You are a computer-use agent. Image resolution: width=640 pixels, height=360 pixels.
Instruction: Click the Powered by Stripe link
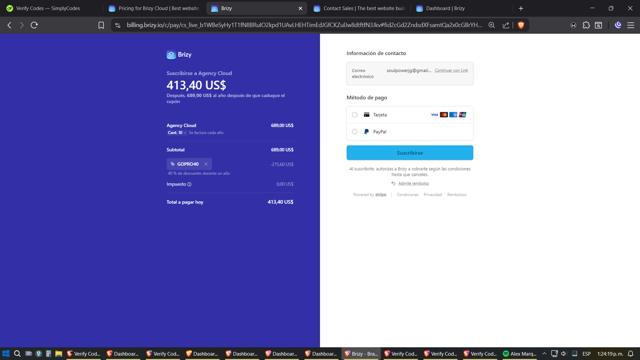(369, 195)
